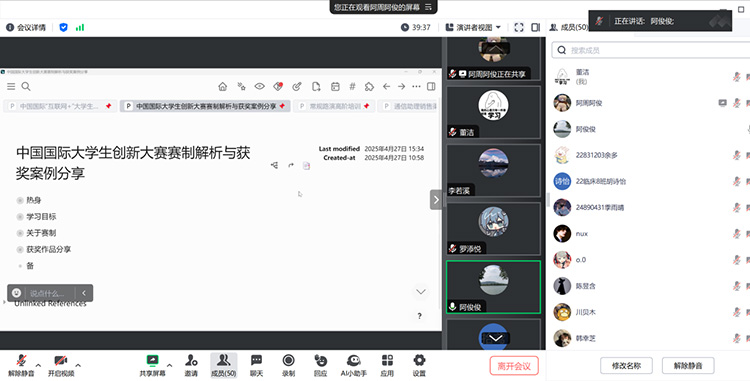Open 会议详情 meeting details
Image resolution: width=750 pixels, height=381 pixels.
click(26, 28)
